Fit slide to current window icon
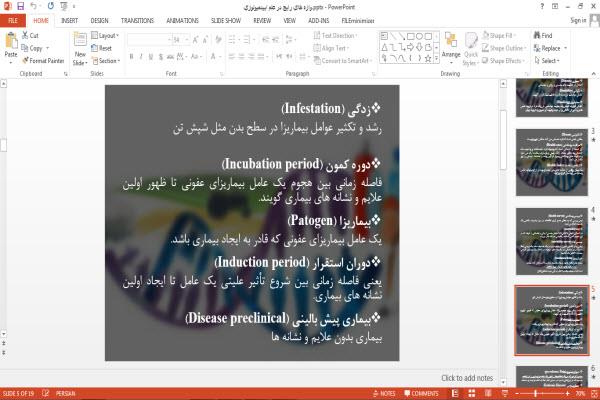 click(x=594, y=393)
